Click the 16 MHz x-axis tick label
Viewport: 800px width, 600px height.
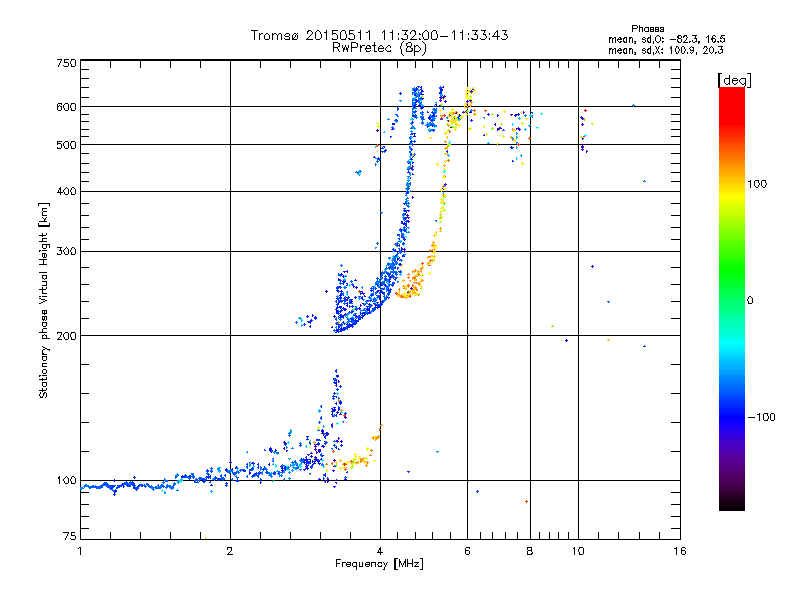coord(680,551)
